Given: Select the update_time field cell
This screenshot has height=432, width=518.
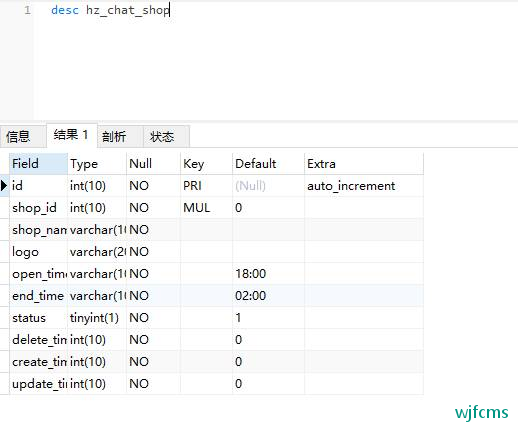Looking at the screenshot, I should [x=38, y=384].
